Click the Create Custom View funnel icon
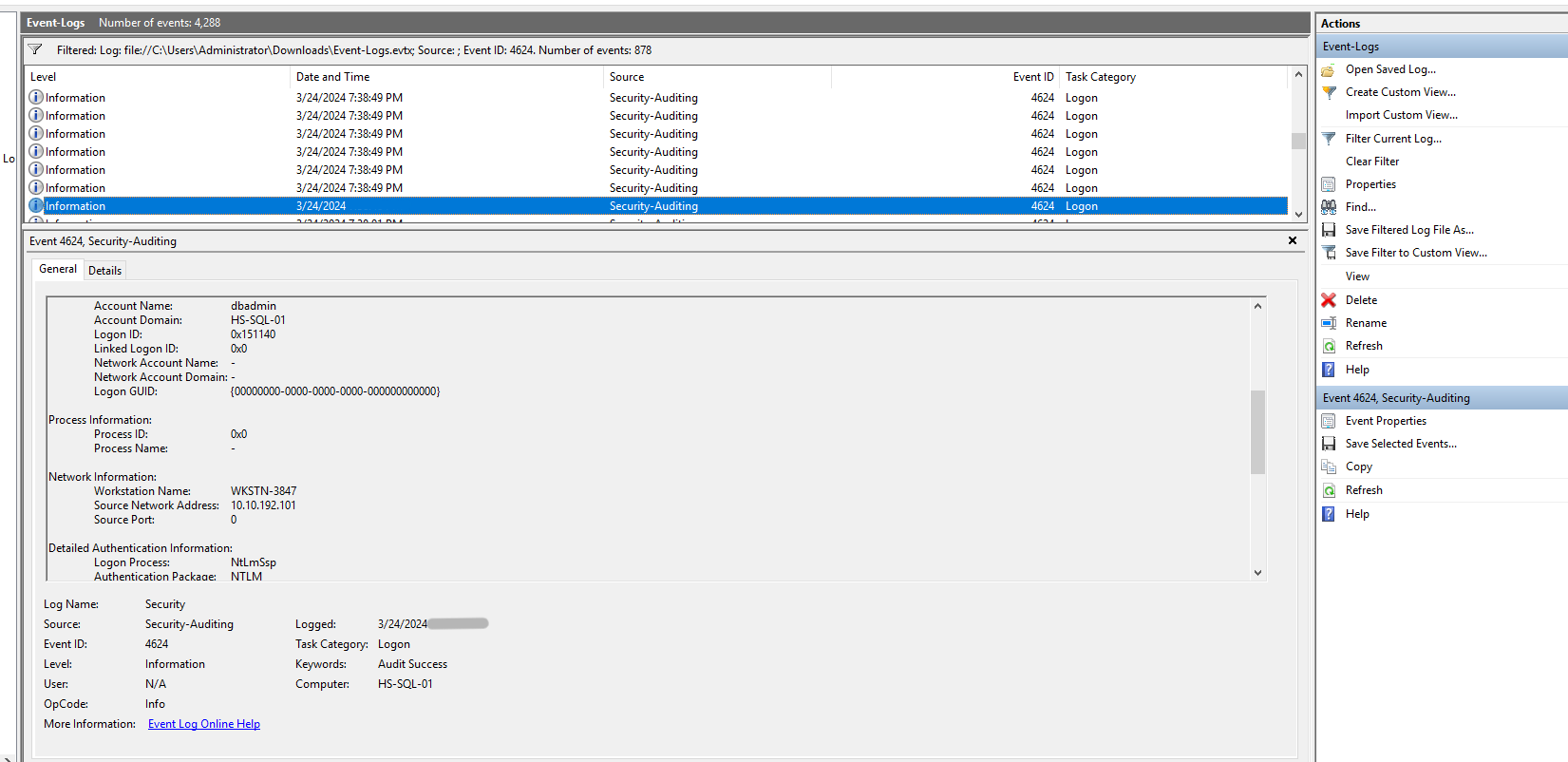Viewport: 1568px width, 762px height. [1329, 92]
